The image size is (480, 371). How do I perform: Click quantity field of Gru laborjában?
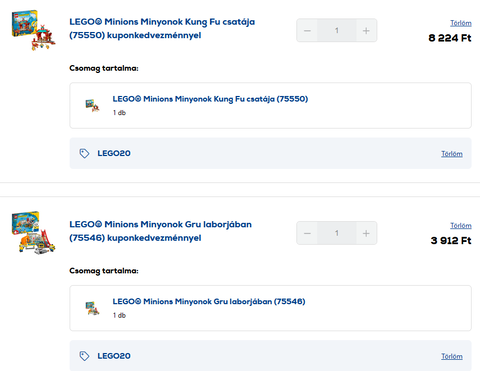[337, 233]
